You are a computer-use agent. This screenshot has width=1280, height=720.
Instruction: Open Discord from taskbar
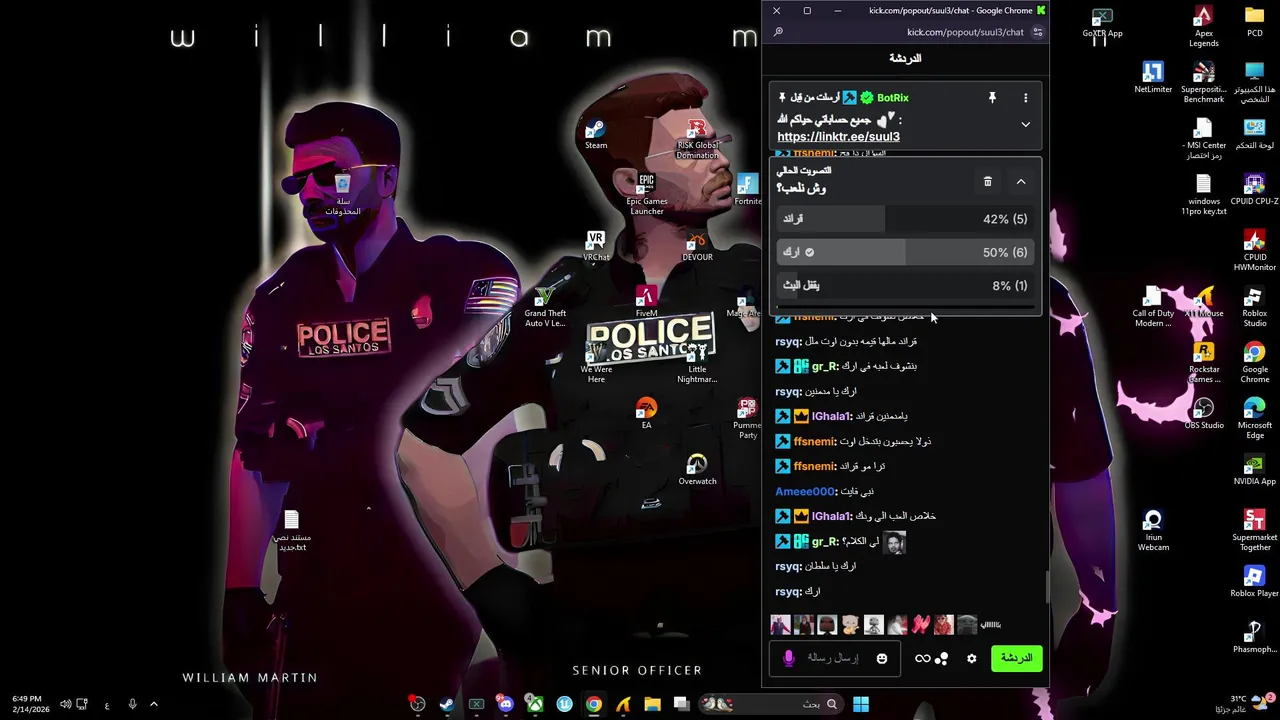[506, 704]
